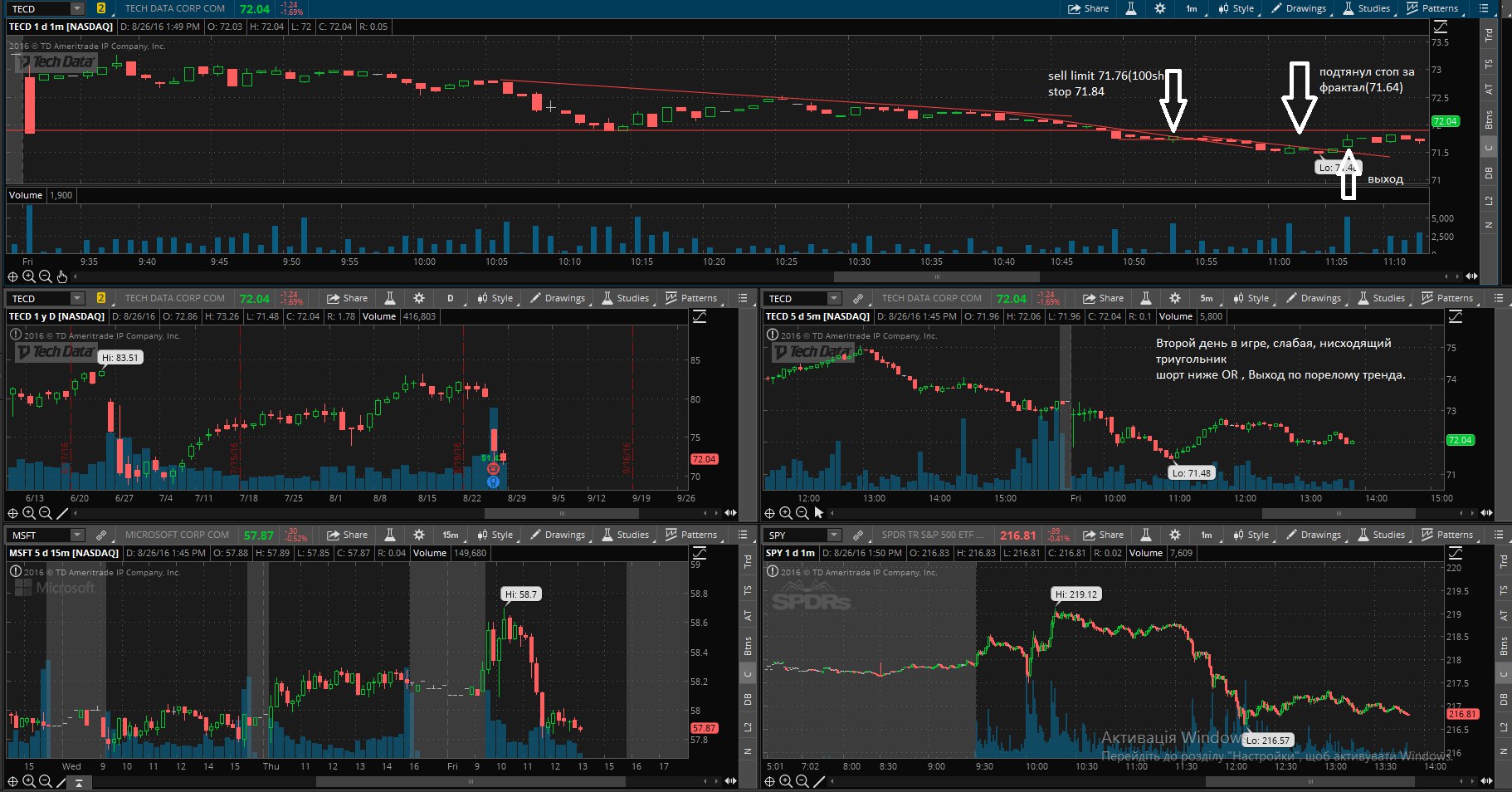Screen dimensions: 1512x792
Task: Open the symbol dropdown in TECD 5m chart
Action: (x=834, y=298)
